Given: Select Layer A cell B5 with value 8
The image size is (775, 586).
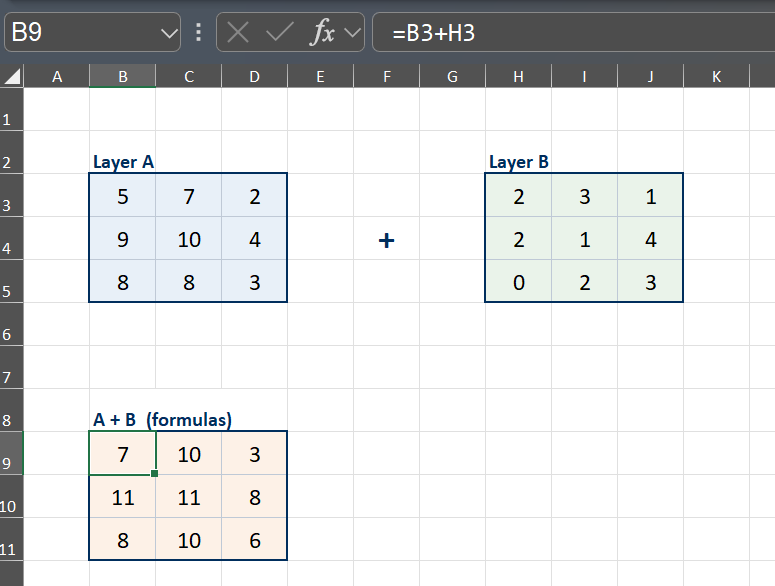Looking at the screenshot, I should point(123,281).
